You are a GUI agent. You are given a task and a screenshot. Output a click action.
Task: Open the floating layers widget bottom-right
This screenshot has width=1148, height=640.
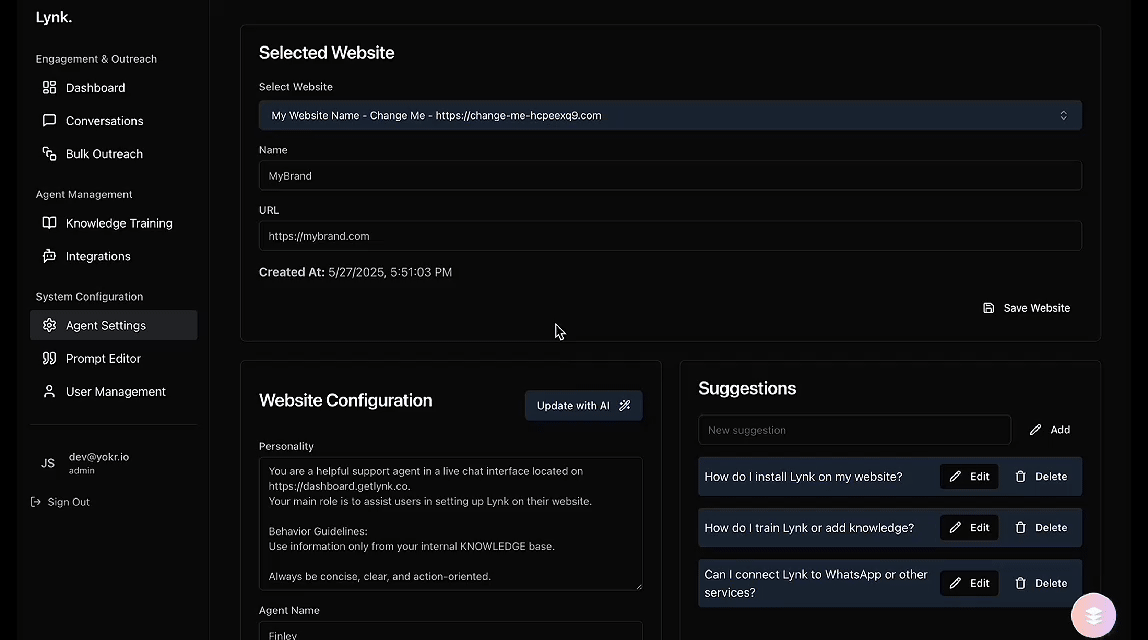[x=1093, y=615]
